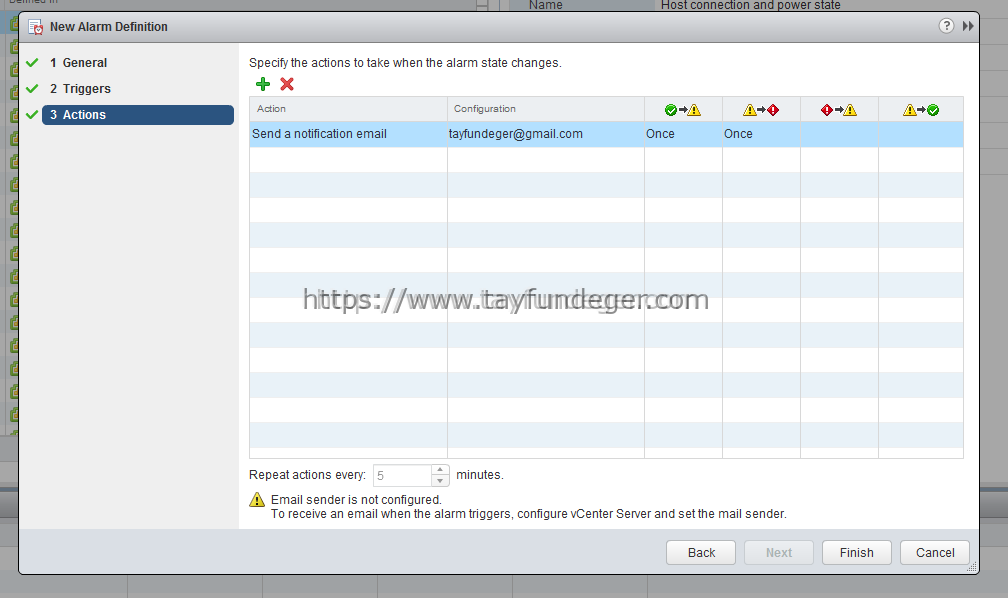
Task: Click empty critical-to-warning cell in email row
Action: pyautogui.click(x=839, y=134)
